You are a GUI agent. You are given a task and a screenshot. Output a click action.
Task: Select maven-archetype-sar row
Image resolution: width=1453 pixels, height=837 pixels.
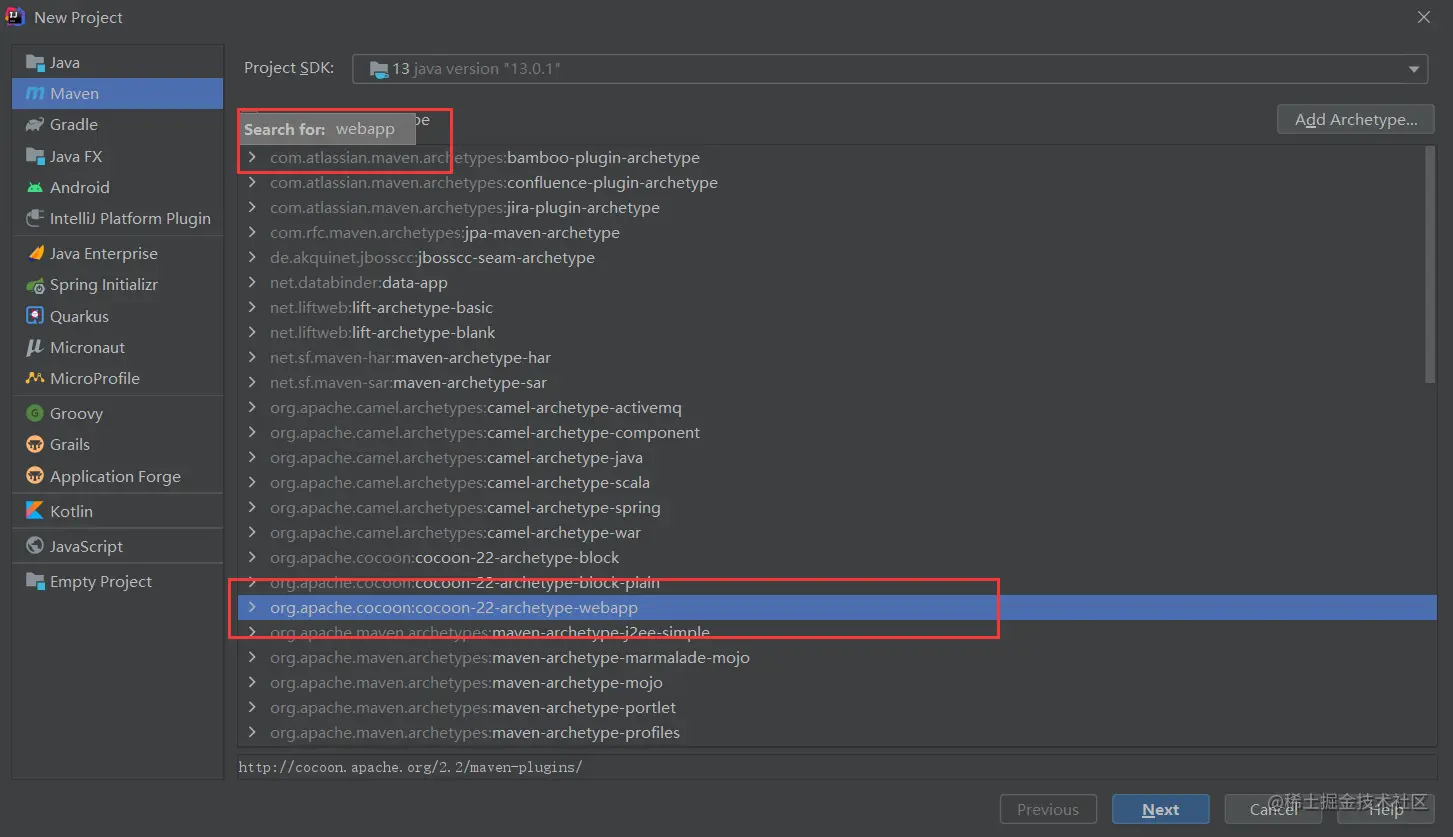pyautogui.click(x=836, y=382)
